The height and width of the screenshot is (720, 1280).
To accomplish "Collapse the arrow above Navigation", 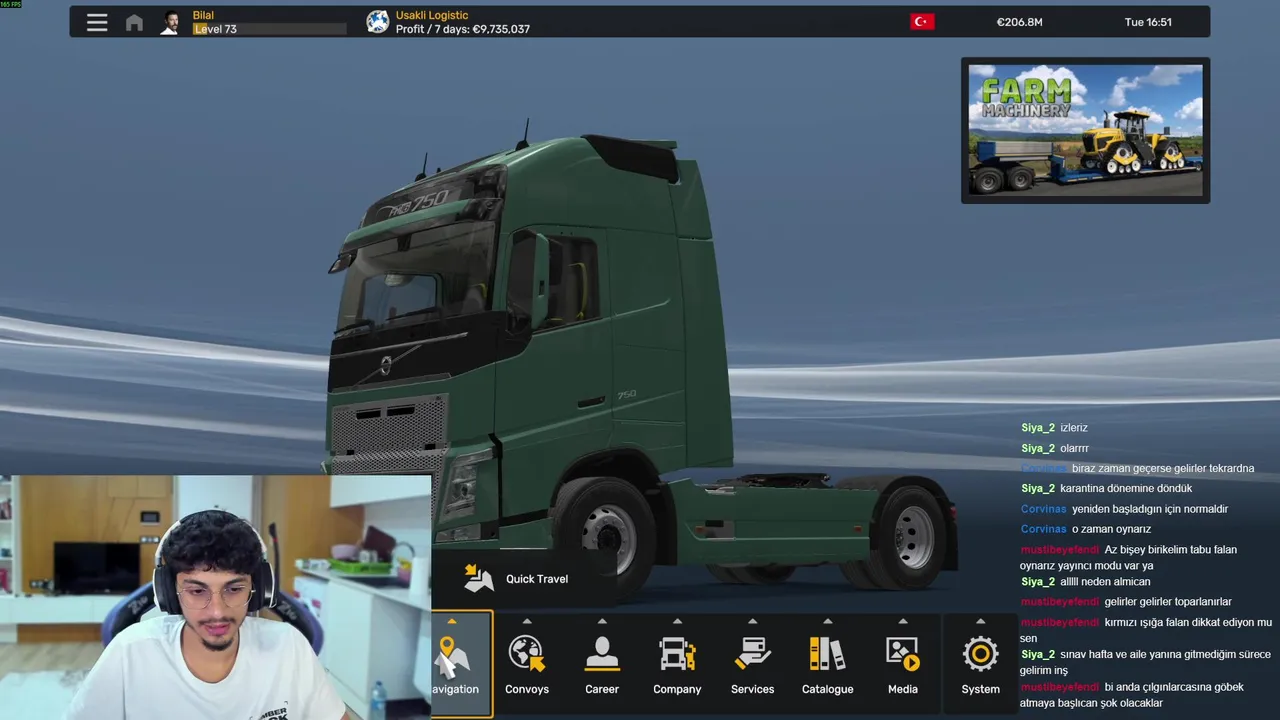I will pyautogui.click(x=451, y=621).
